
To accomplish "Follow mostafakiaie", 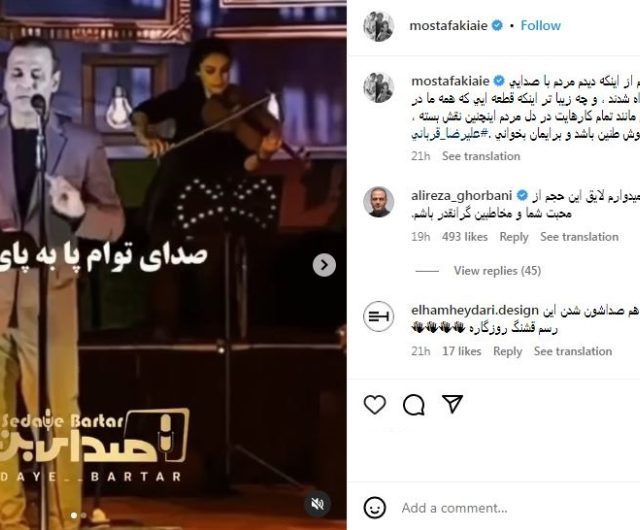I will tap(540, 25).
